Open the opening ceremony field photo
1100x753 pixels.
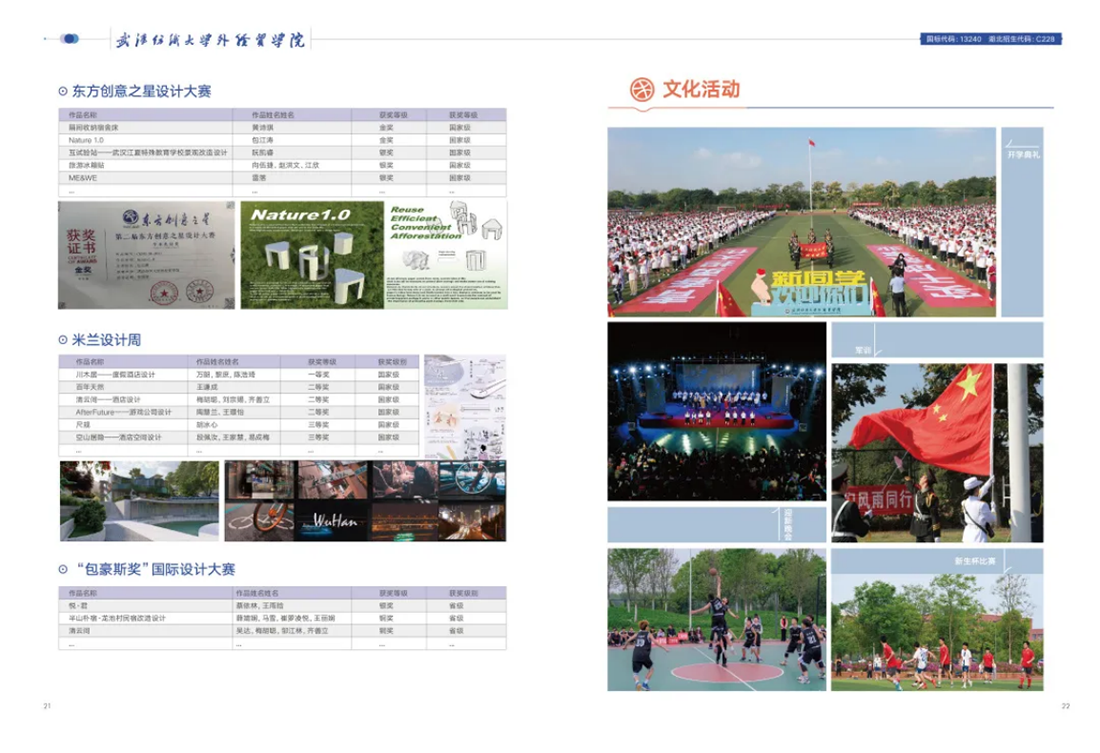(800, 222)
